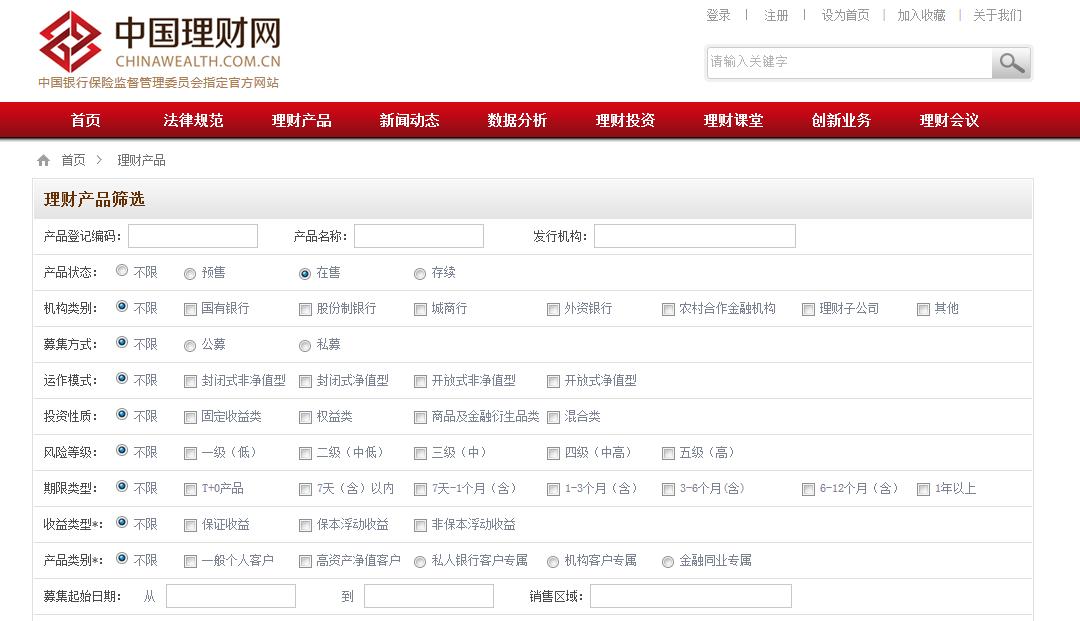Enable the 封闭式净值型 operation mode filter
The height and width of the screenshot is (621, 1080).
(305, 381)
